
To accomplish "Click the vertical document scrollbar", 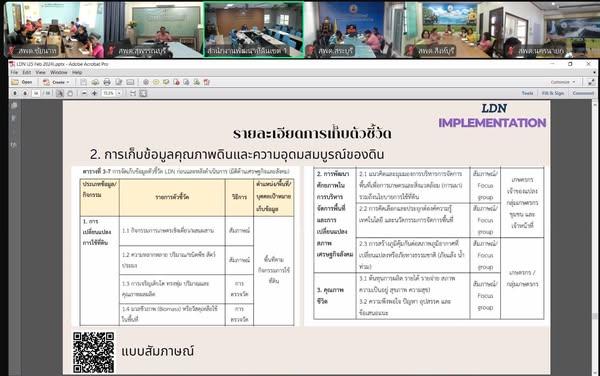I will (595, 237).
